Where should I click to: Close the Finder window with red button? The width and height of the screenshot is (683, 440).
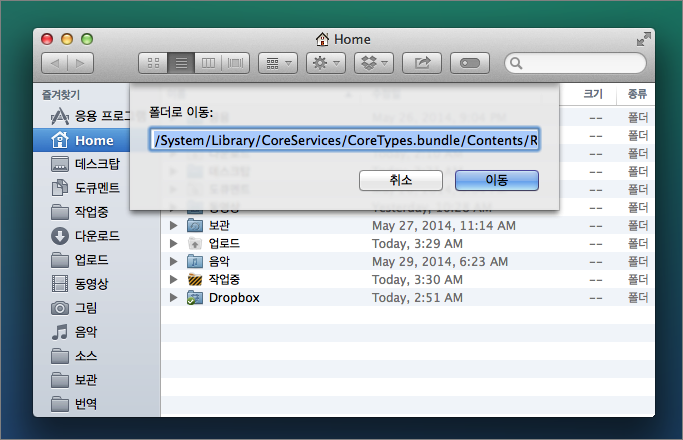47,39
